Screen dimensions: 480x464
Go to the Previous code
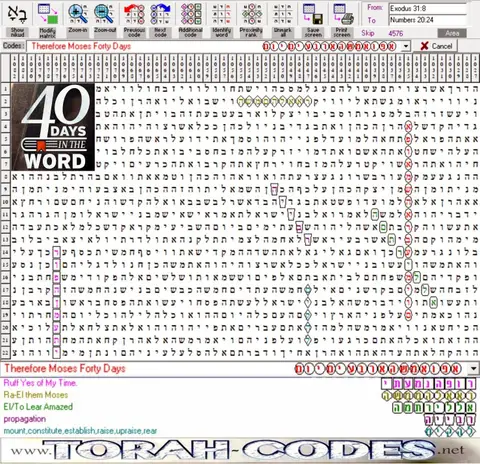point(134,14)
